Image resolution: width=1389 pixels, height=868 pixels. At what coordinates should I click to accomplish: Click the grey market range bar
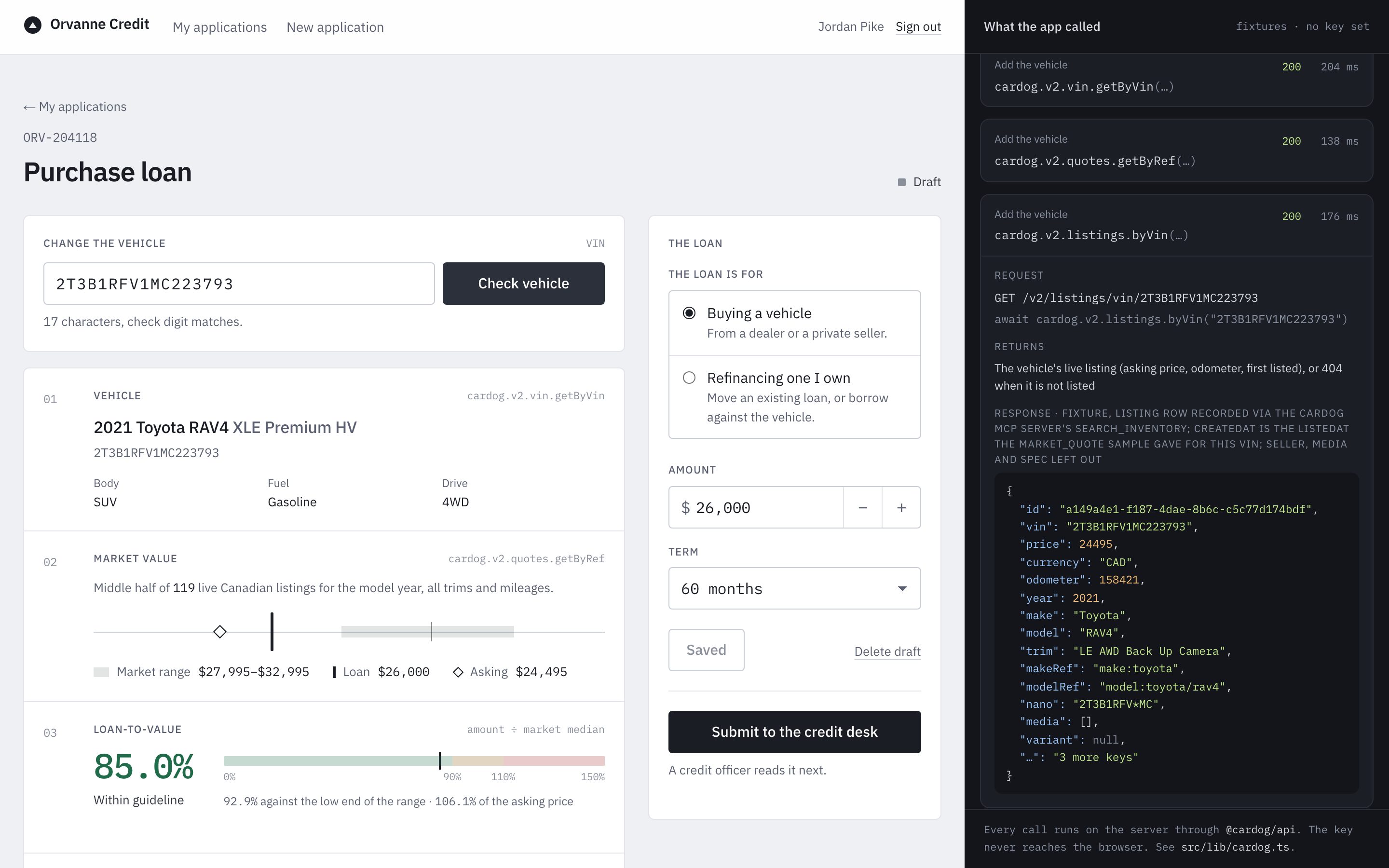[x=428, y=632]
